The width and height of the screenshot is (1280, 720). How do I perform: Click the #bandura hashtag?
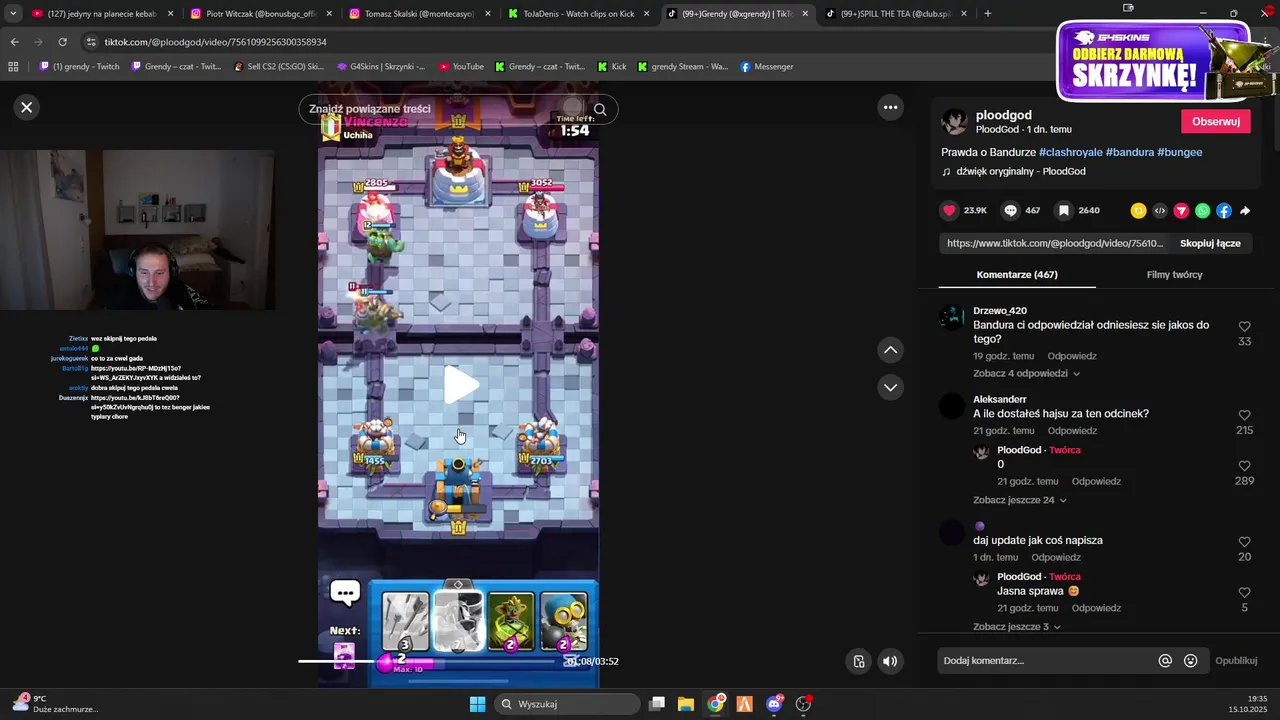(x=1130, y=152)
